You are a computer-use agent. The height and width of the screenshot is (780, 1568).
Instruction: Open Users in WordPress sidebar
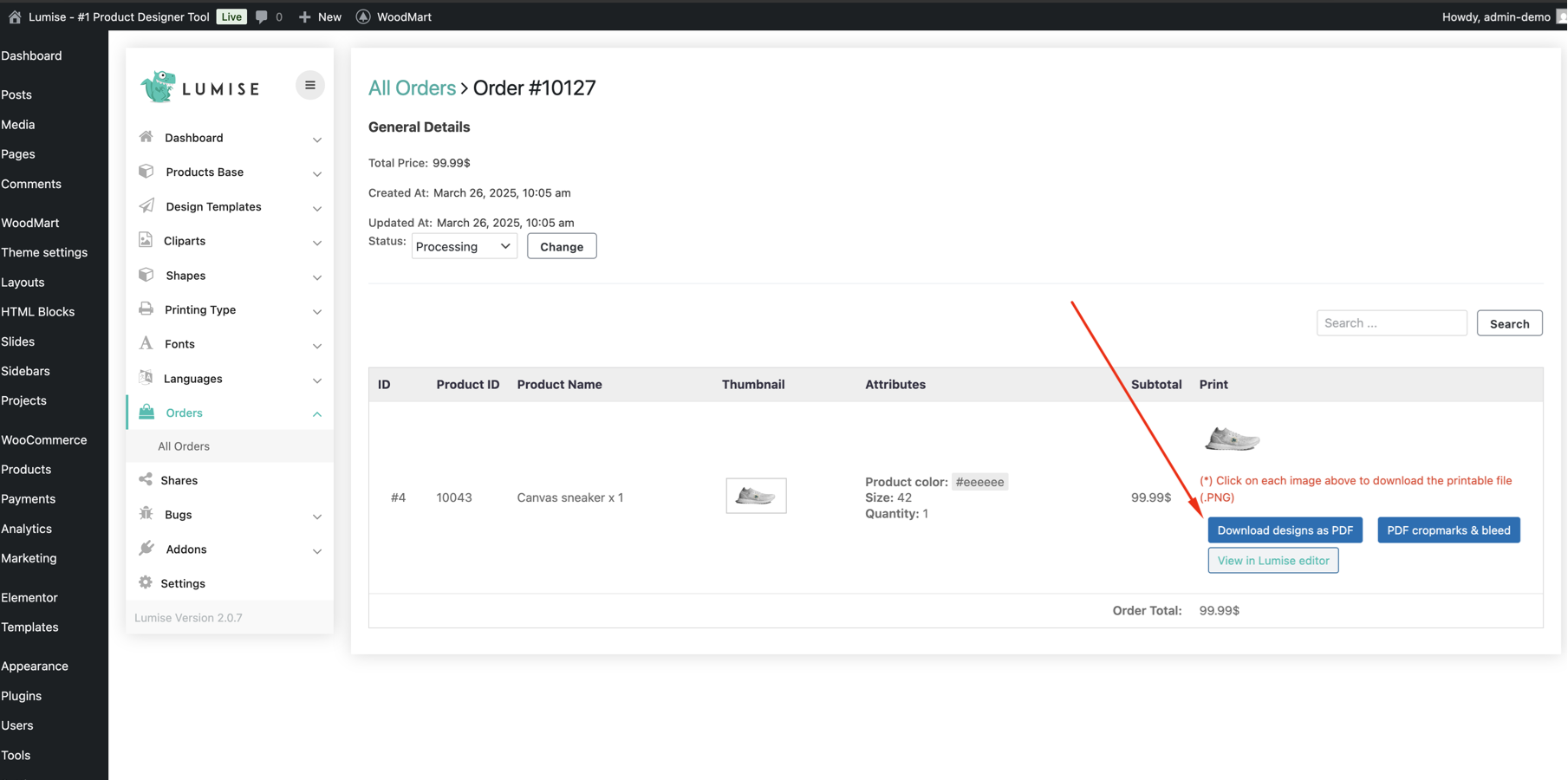[x=17, y=725]
